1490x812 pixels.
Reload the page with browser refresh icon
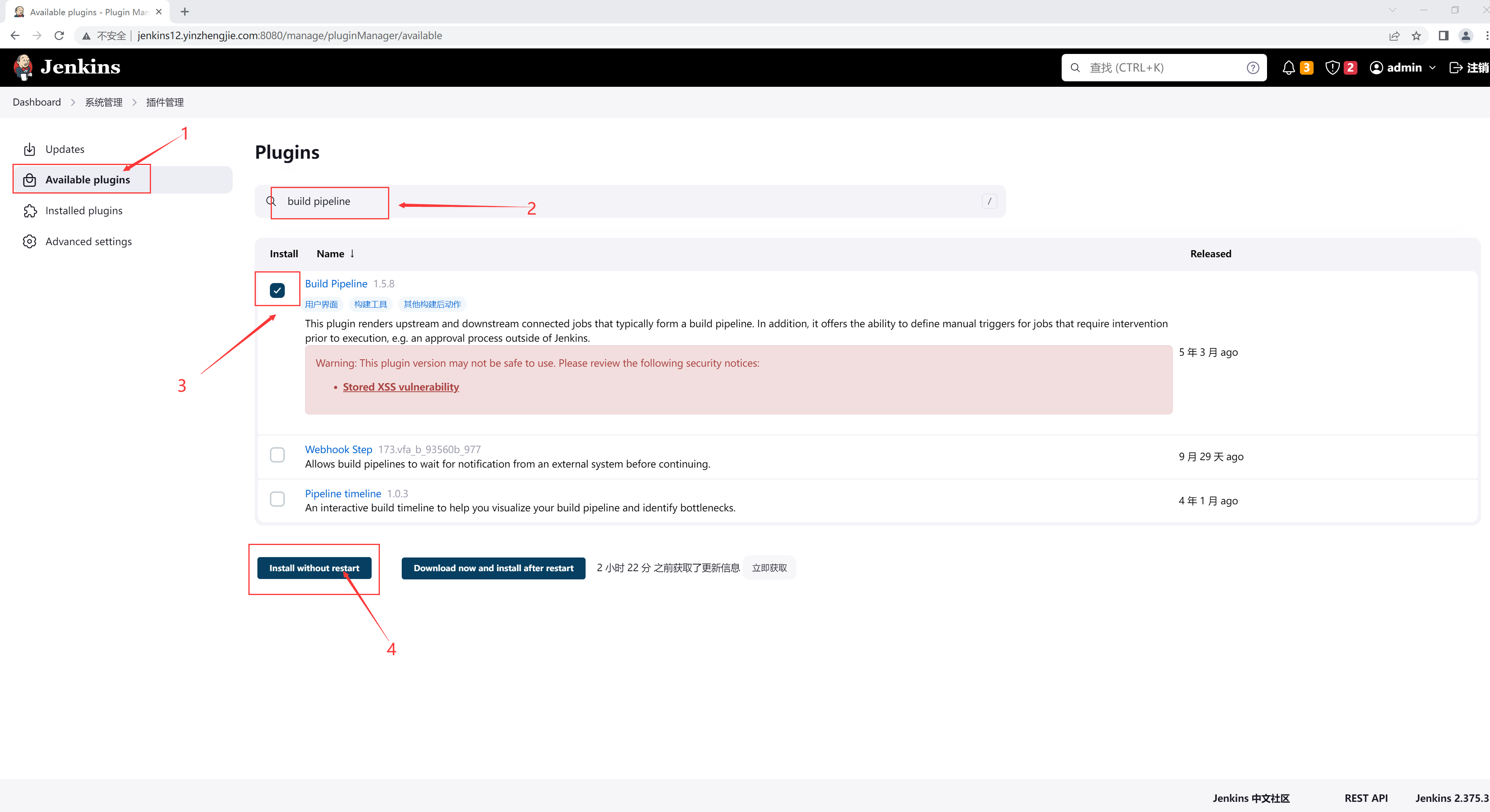[59, 36]
